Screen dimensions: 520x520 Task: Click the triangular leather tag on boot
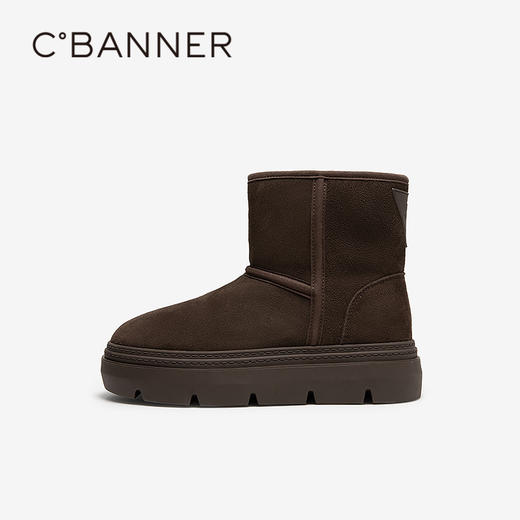pyautogui.click(x=401, y=202)
